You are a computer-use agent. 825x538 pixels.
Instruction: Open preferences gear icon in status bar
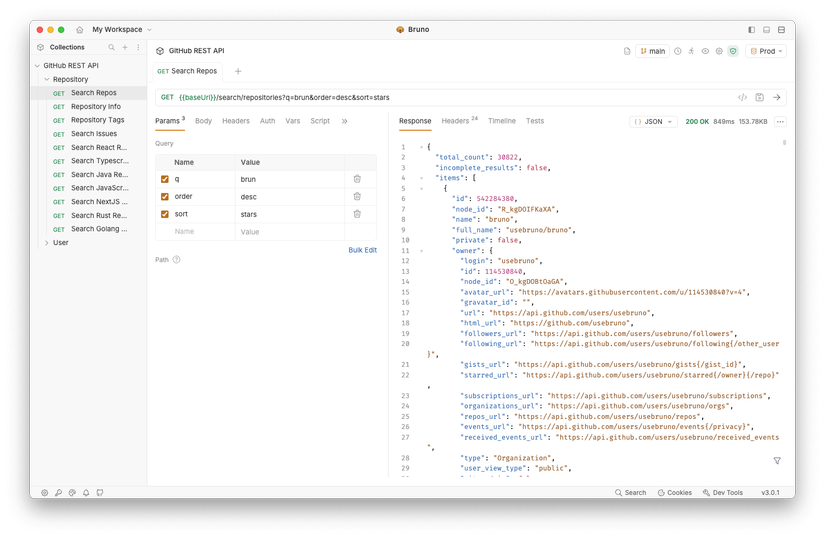point(45,493)
